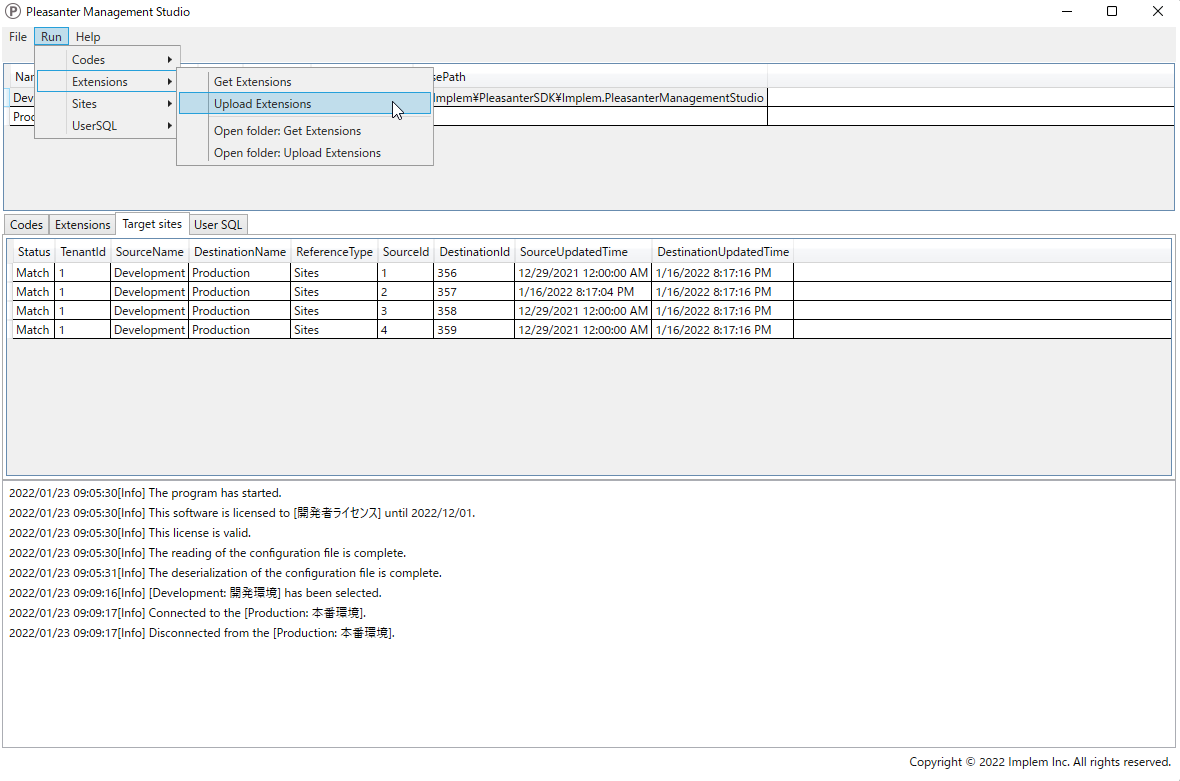Sort by the SourceId column header
The height and width of the screenshot is (781, 1180).
[x=406, y=252]
